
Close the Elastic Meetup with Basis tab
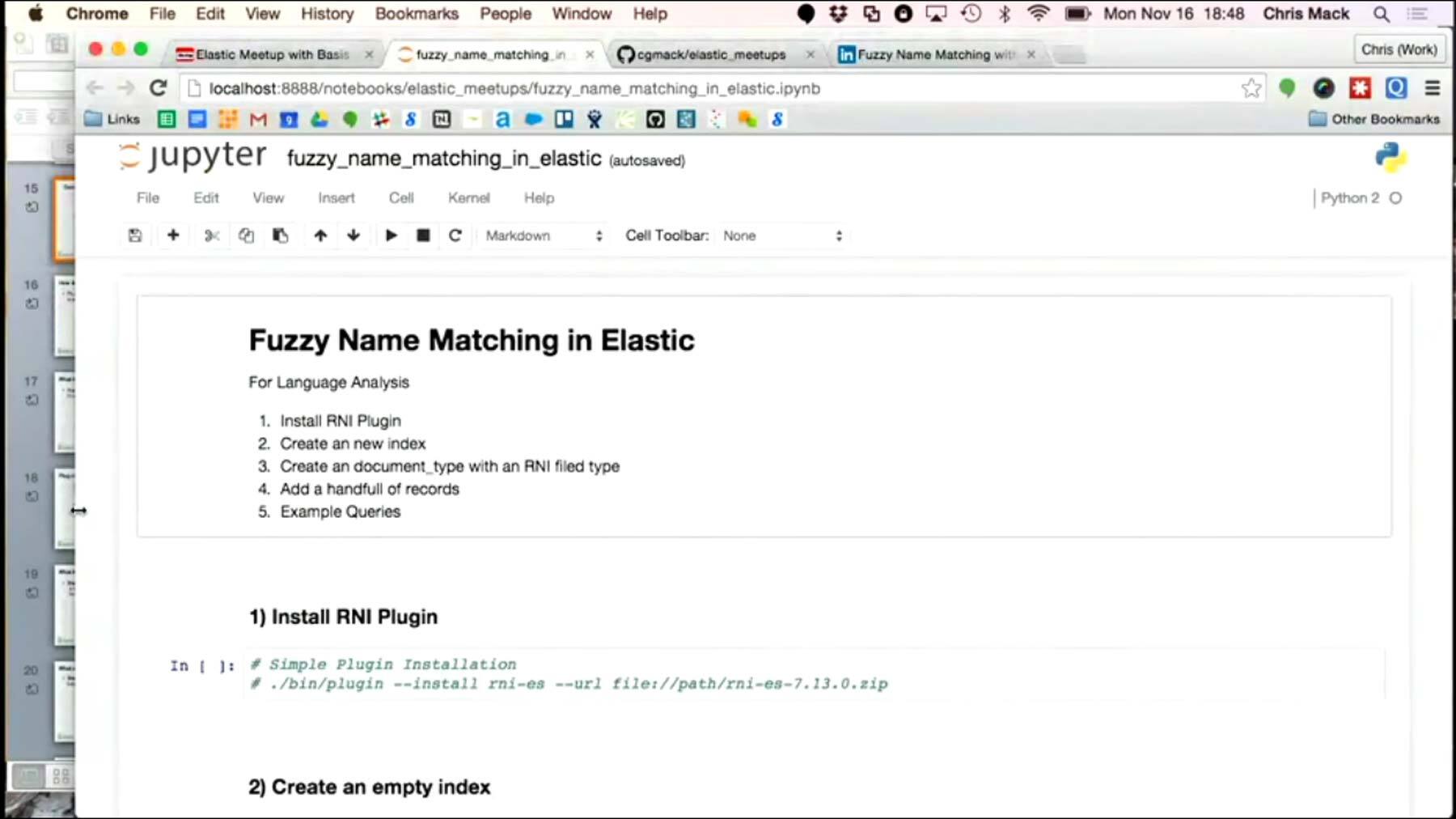pos(369,54)
